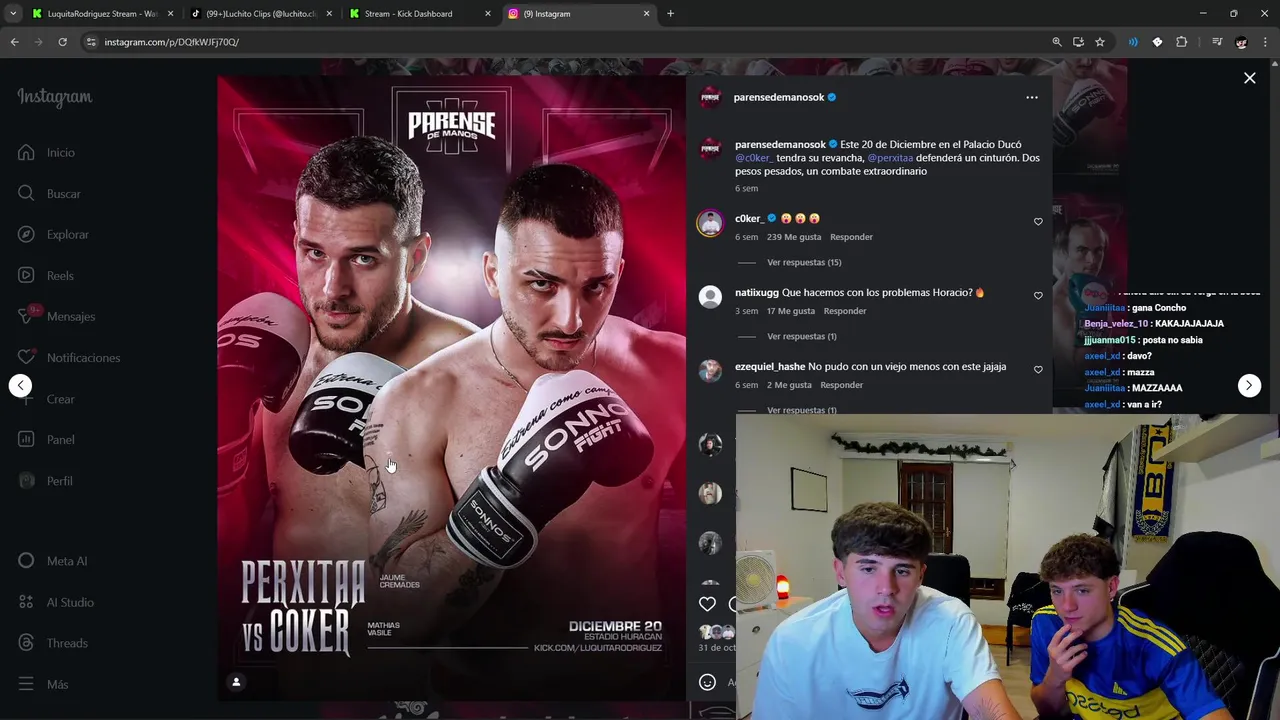Open Chrome three-dot menu
The width and height of the screenshot is (1280, 720).
[1264, 42]
